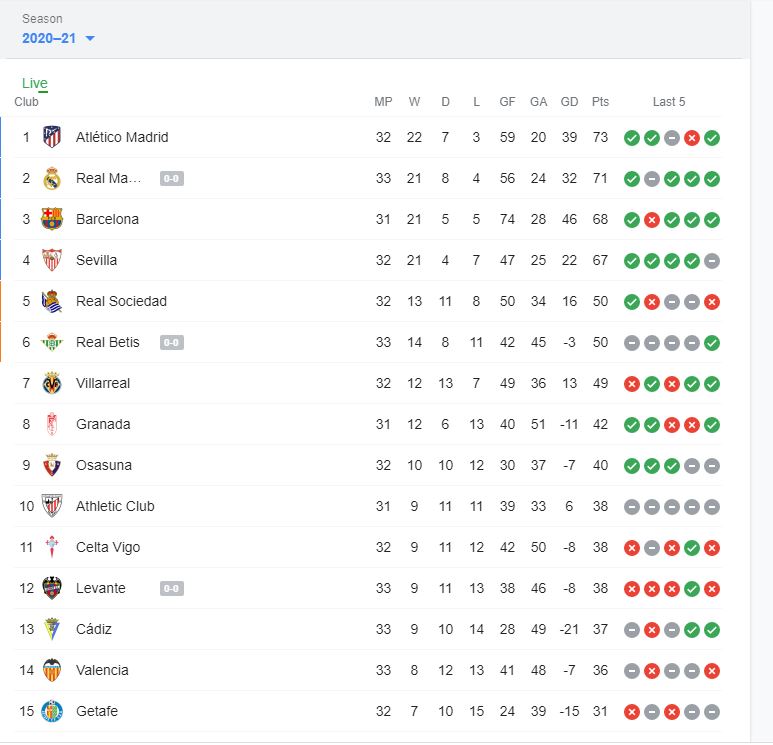Click the Athletic Club crest icon
The image size is (773, 745).
(52, 506)
